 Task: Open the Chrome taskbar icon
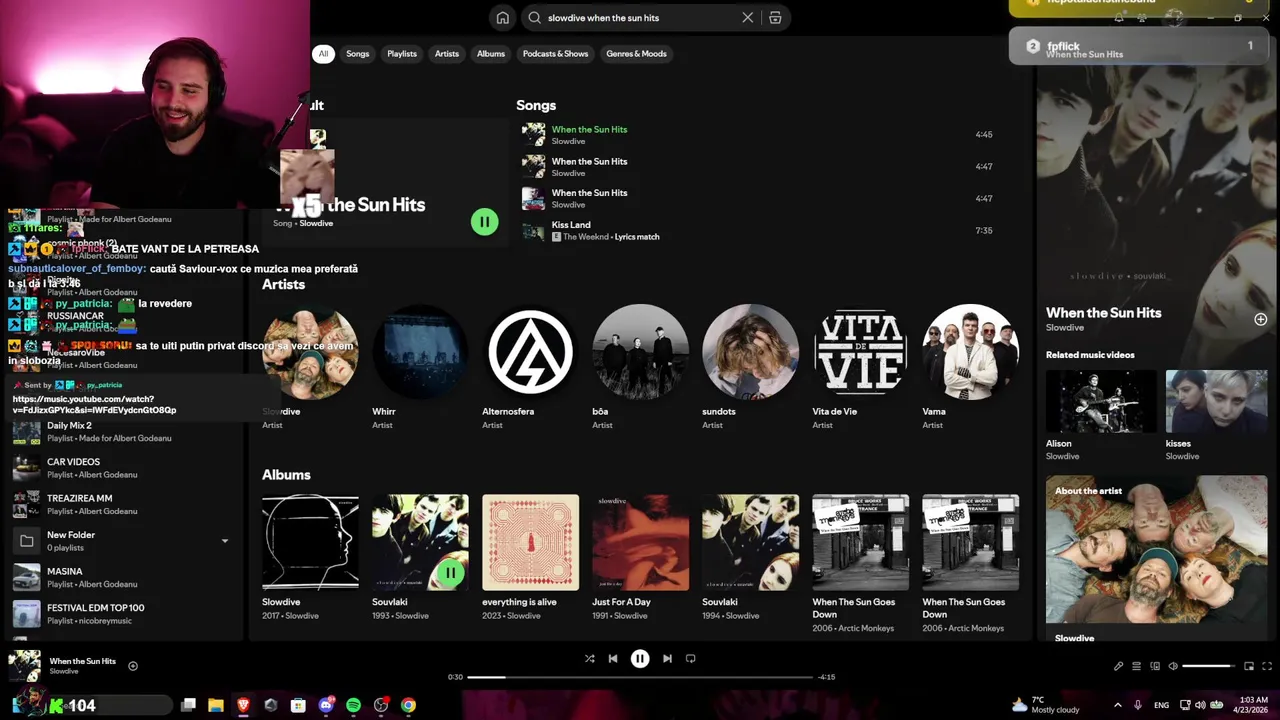point(408,705)
